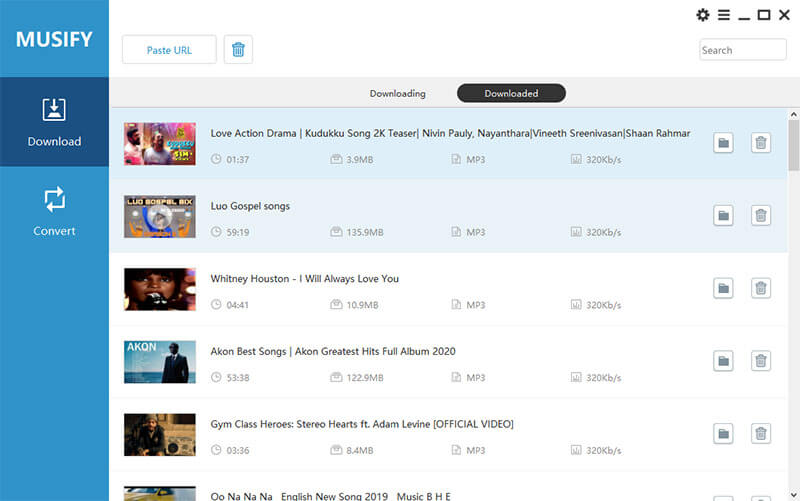This screenshot has height=501, width=800.
Task: Click the 59:19 duration value
Action: click(x=238, y=232)
